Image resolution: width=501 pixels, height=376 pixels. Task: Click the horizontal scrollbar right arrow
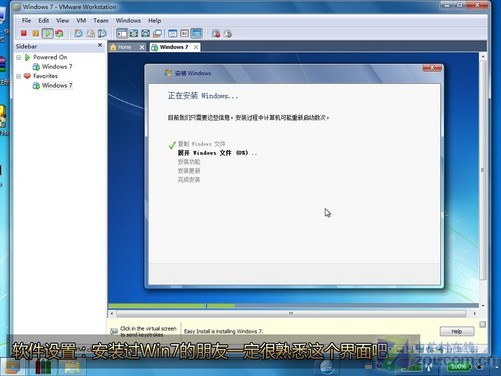pyautogui.click(x=475, y=314)
